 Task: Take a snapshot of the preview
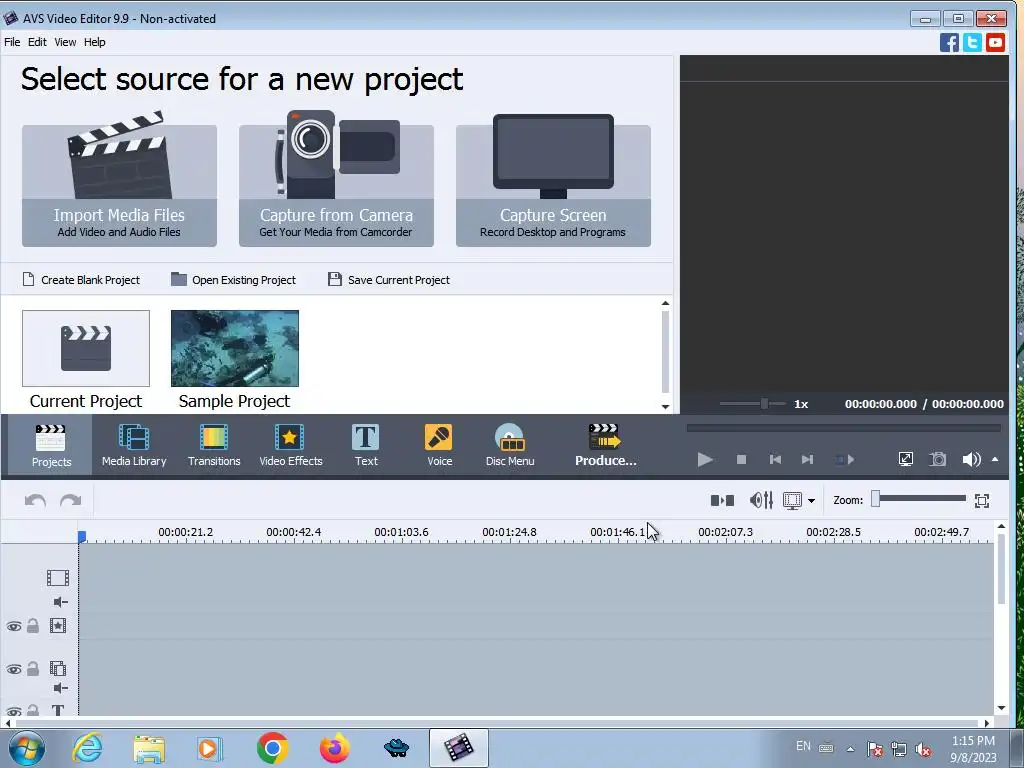(938, 460)
